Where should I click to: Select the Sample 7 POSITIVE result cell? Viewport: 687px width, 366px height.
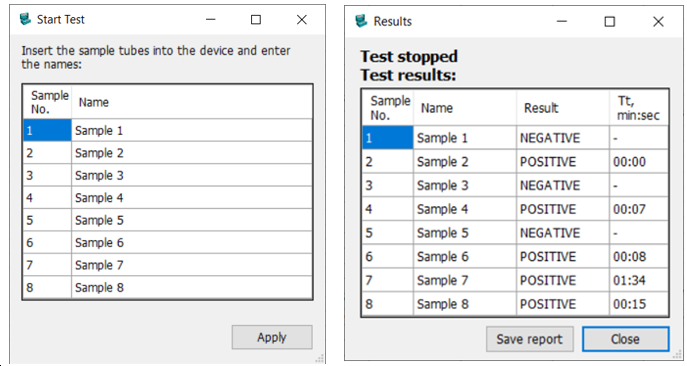[x=563, y=280]
